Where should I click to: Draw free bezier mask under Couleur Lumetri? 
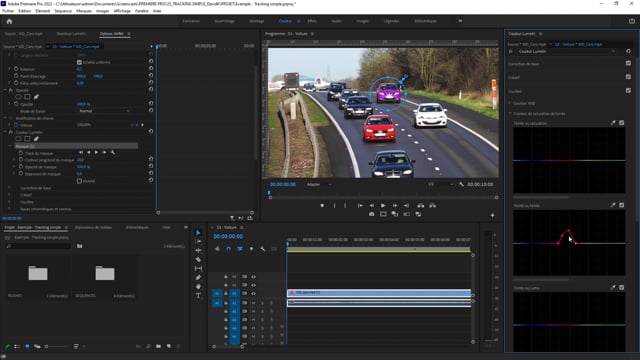(36, 139)
